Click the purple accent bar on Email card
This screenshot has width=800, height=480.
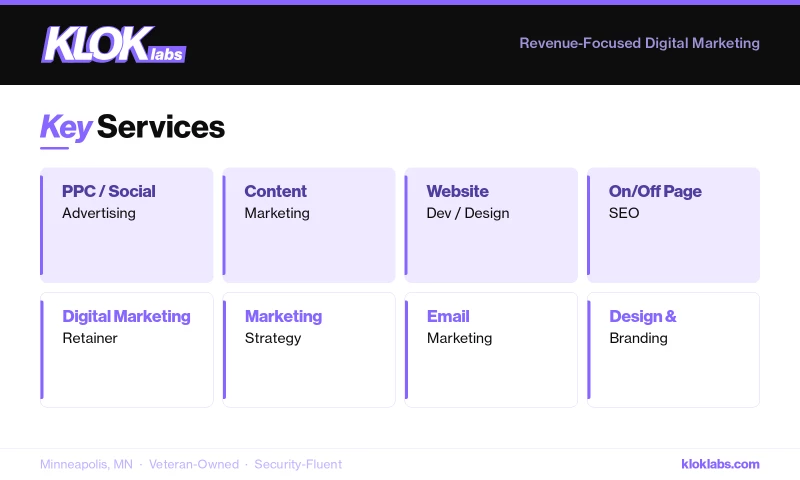tap(406, 350)
